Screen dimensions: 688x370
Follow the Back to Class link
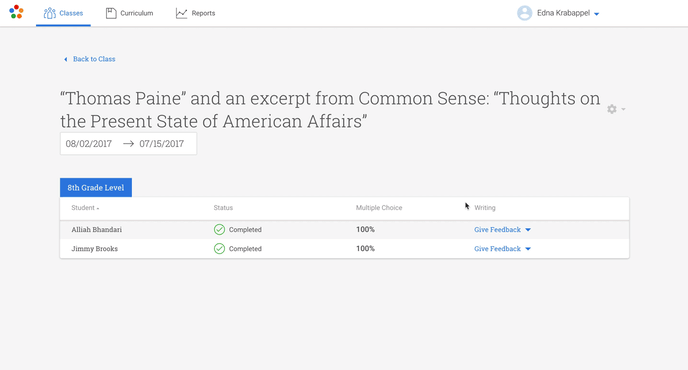tap(94, 59)
